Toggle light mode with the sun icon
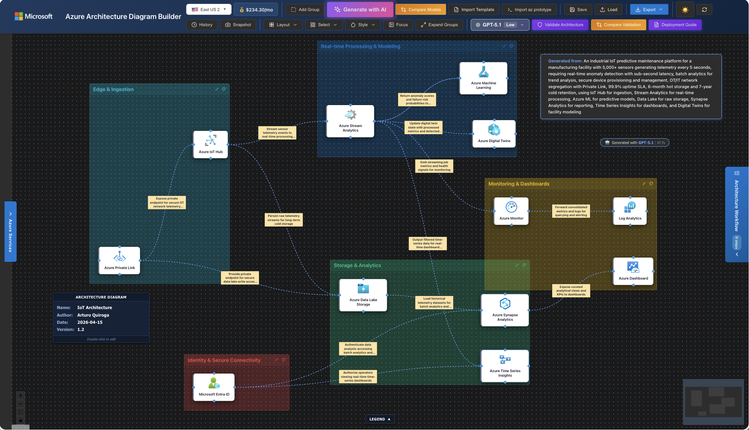 coord(685,10)
